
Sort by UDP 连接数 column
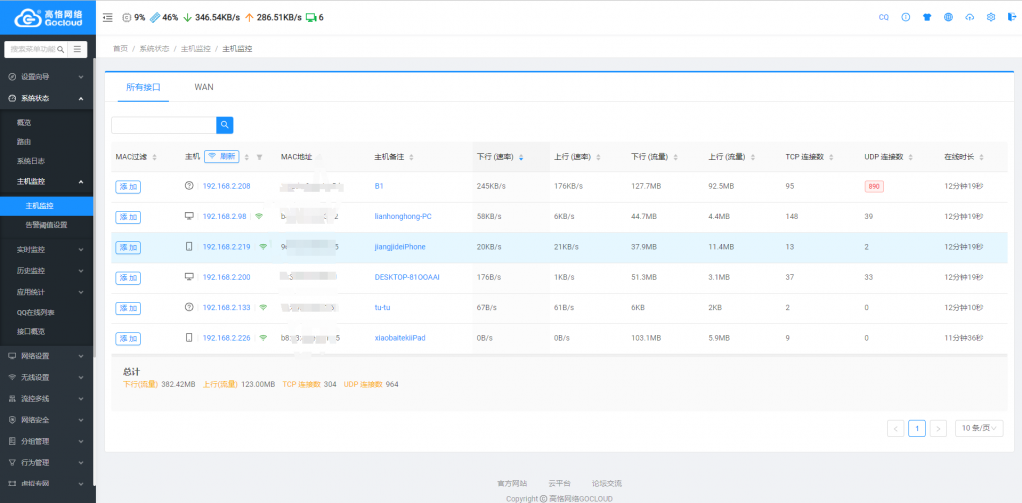tap(909, 157)
